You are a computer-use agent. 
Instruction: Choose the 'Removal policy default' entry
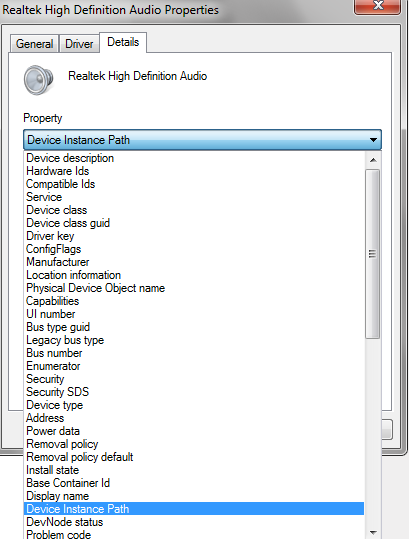point(194,457)
